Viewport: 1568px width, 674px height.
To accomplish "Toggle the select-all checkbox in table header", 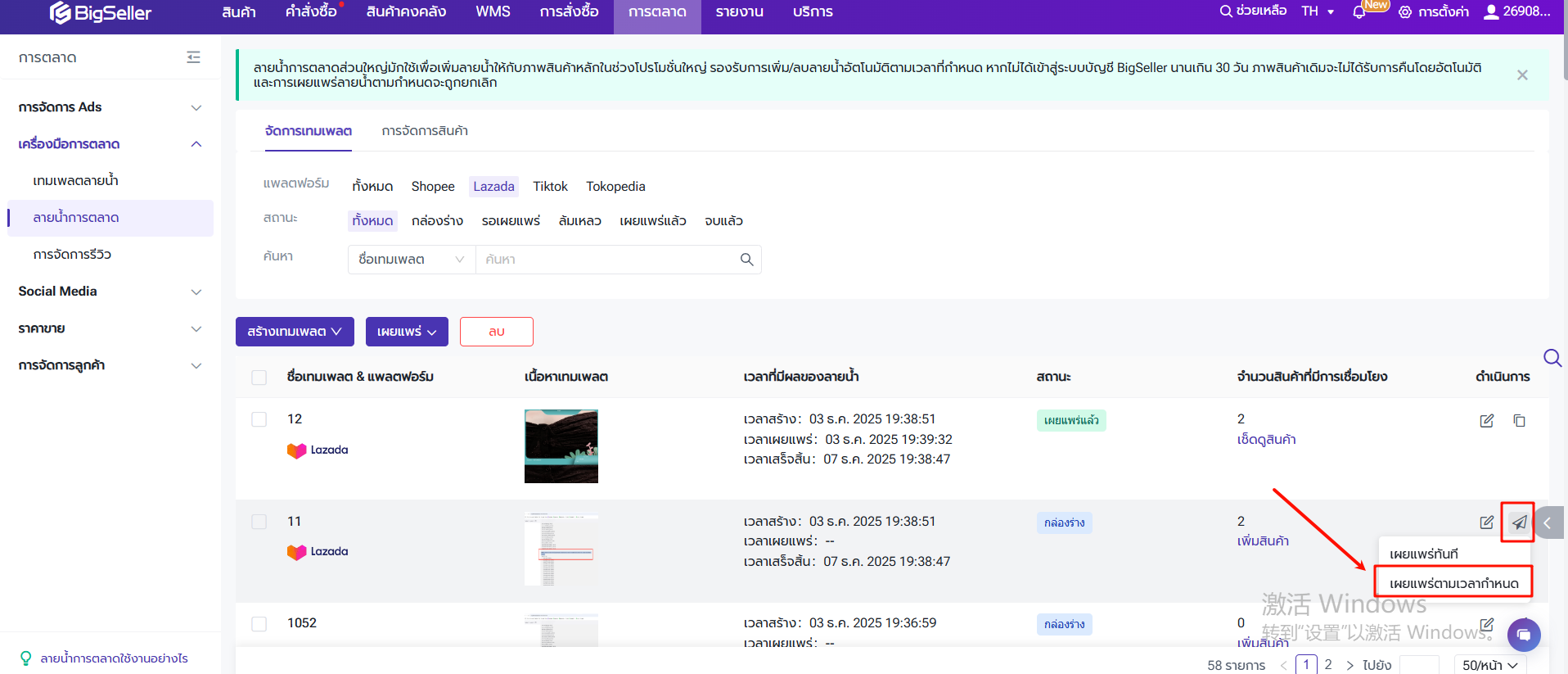I will 259,378.
